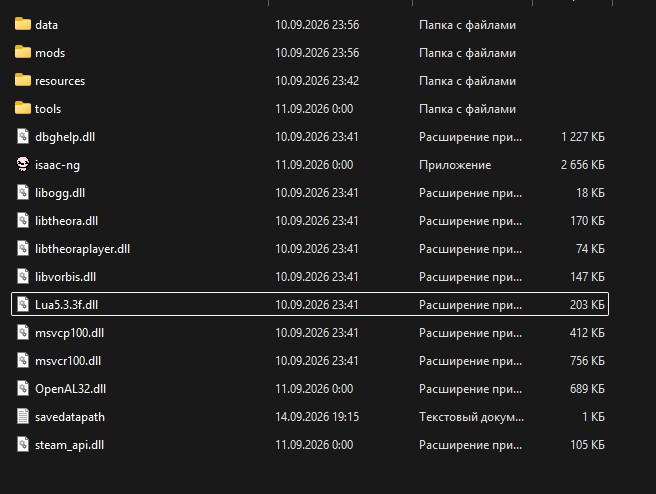Image resolution: width=656 pixels, height=494 pixels.
Task: Click the 2 656 КБ size value
Action: point(583,165)
